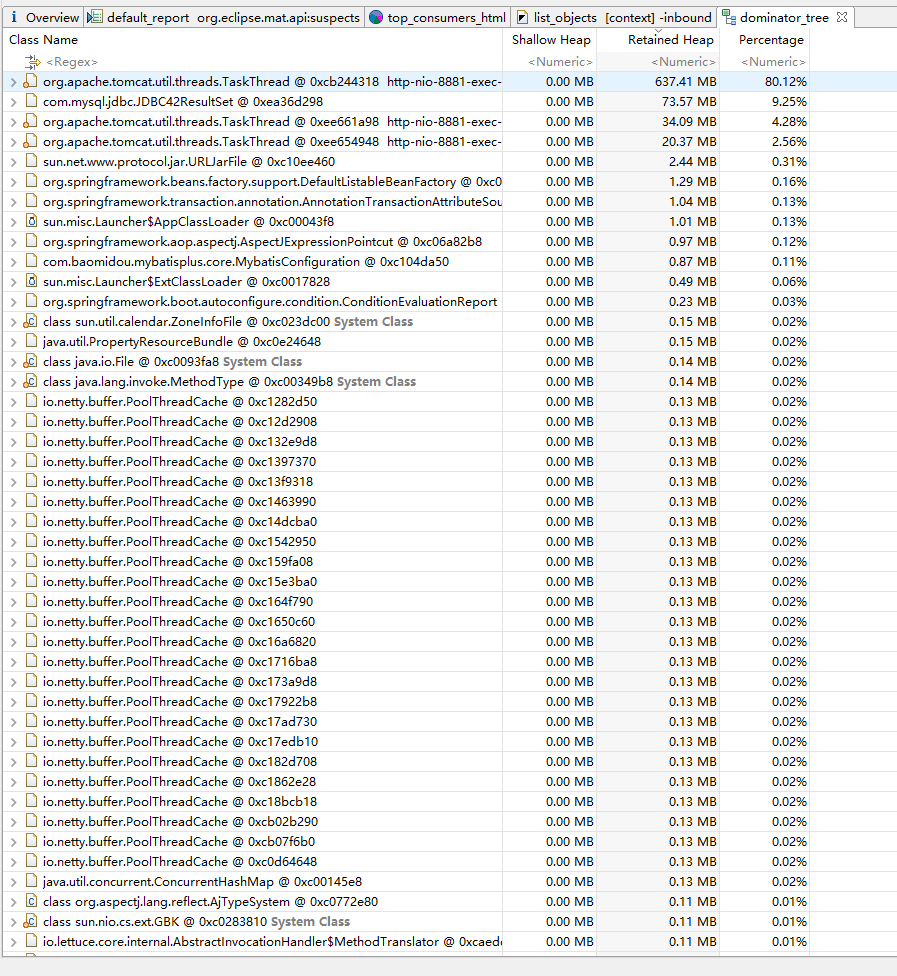Expand TaskThread 0xee661a98 row
Viewport: 897px width, 976px height.
point(13,122)
